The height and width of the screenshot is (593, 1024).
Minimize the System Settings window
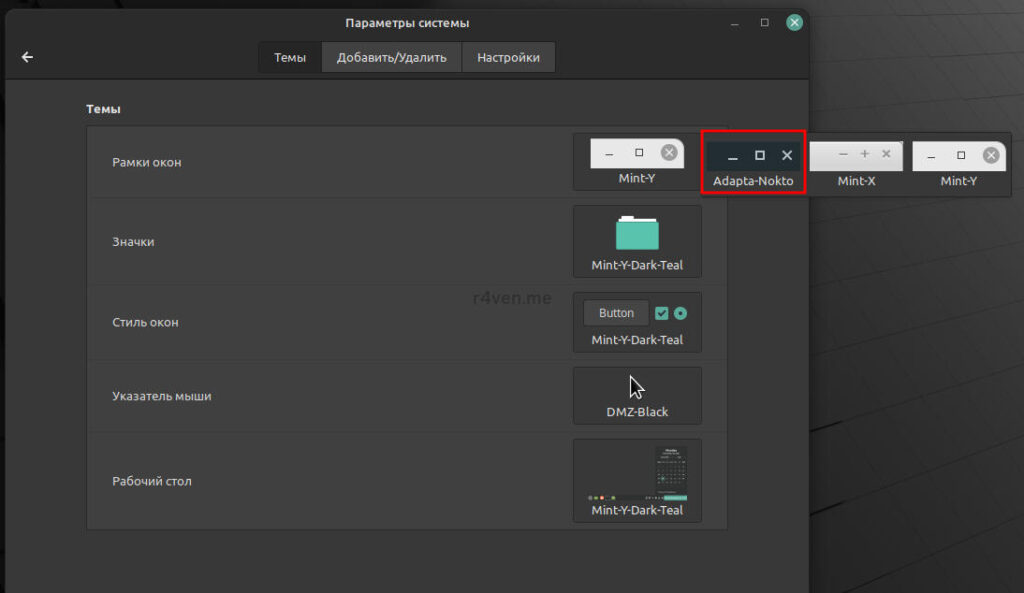(x=735, y=22)
